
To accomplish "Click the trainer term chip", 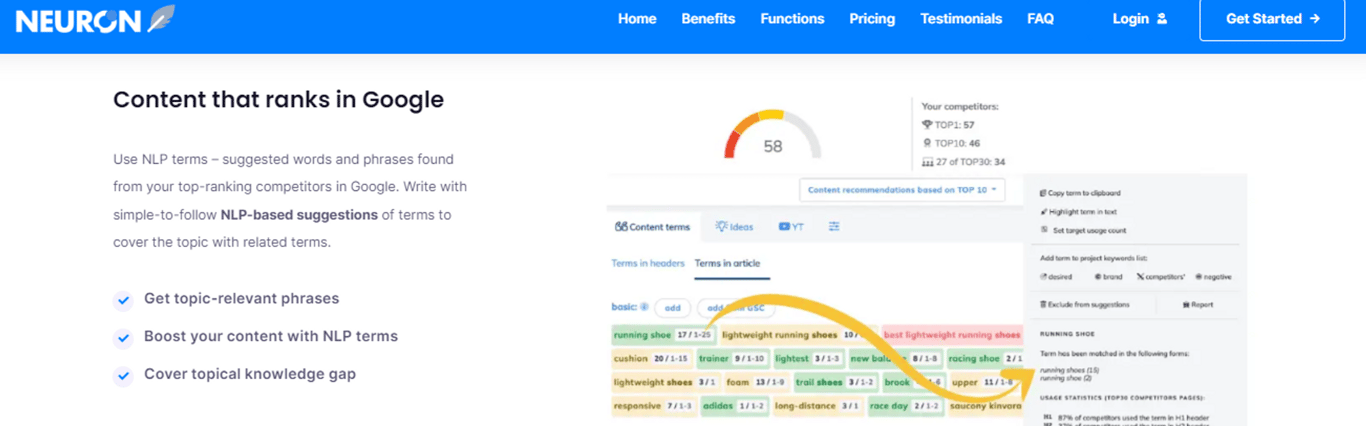I will tap(733, 358).
